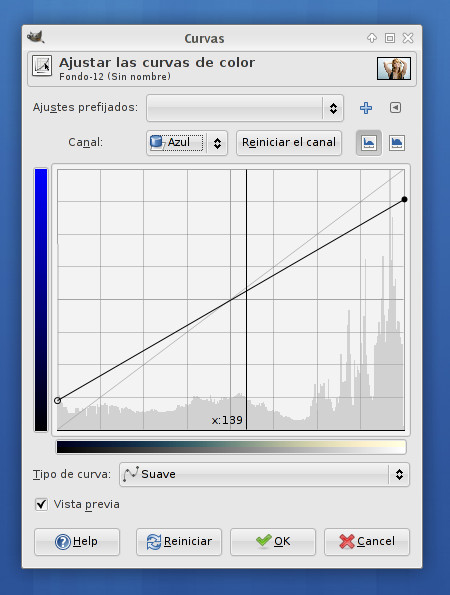This screenshot has width=450, height=595.
Task: Click the Fondo-12 (Sin nombre) text
Action: click(115, 77)
